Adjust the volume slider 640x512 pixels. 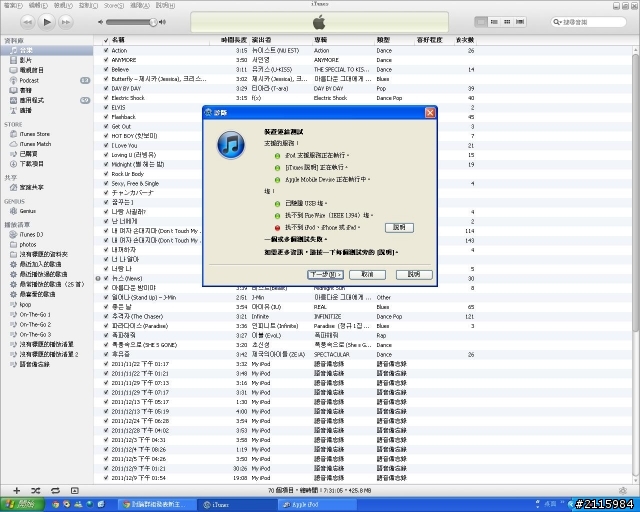point(131,22)
